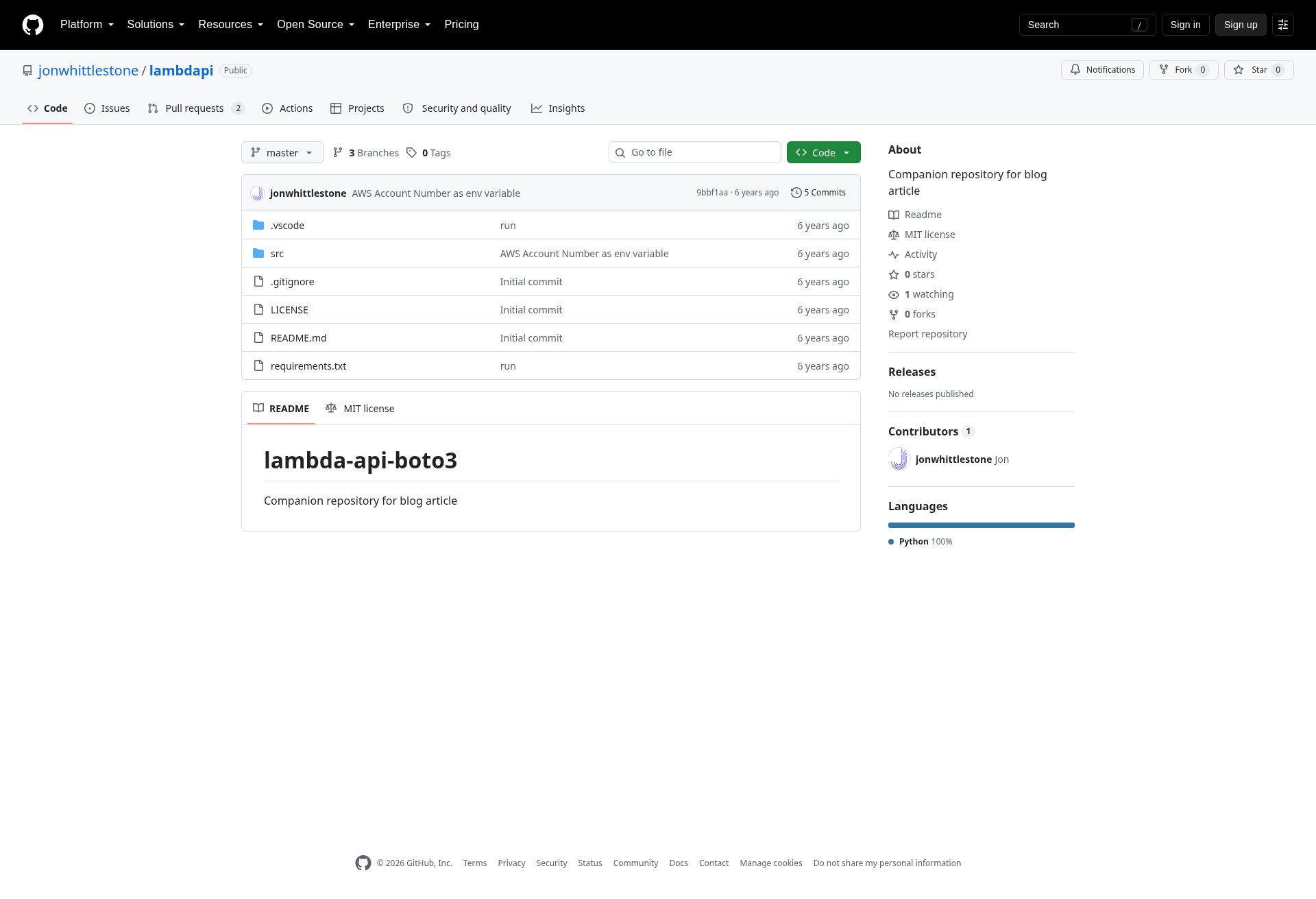
Task: Click the README.md file icon
Action: tap(258, 337)
